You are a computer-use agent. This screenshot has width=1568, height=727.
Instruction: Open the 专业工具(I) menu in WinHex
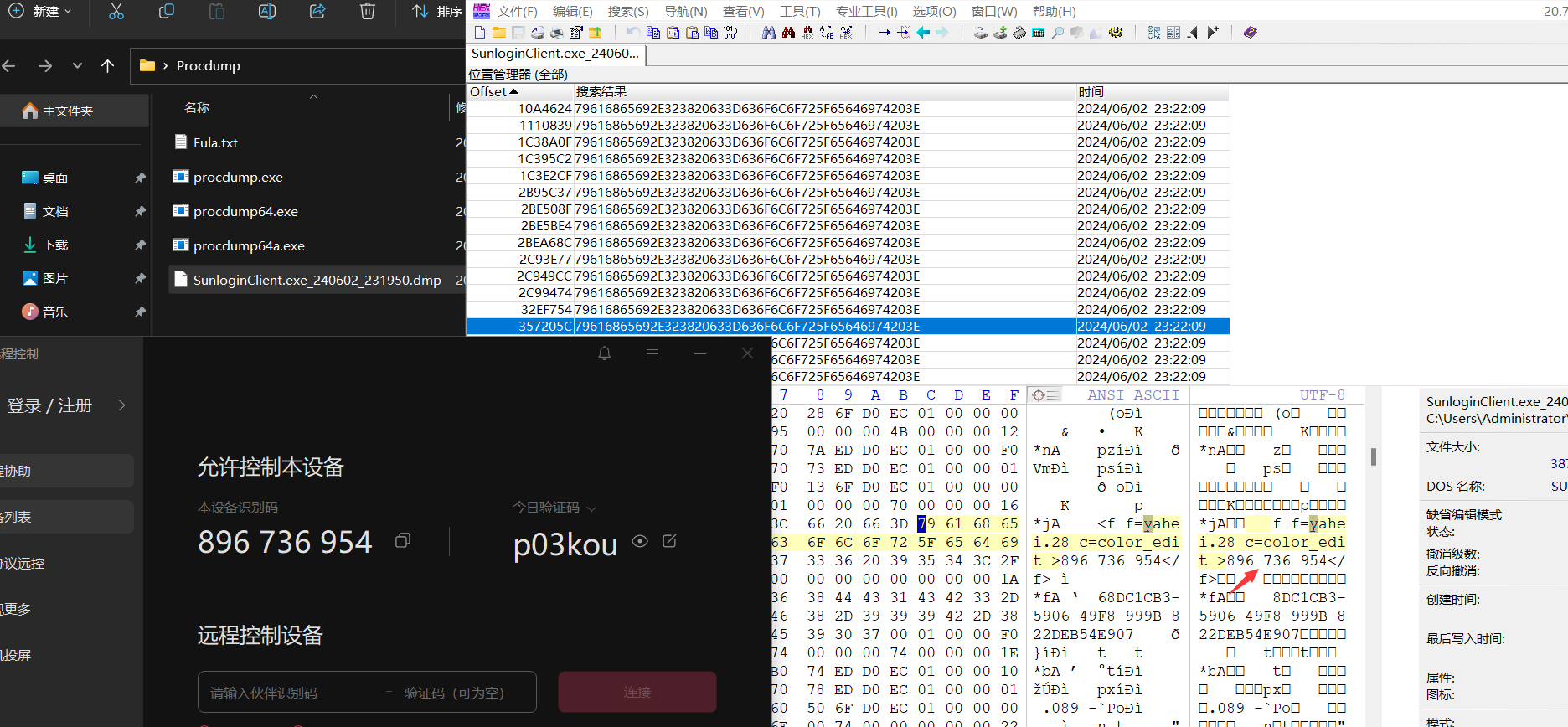click(866, 11)
